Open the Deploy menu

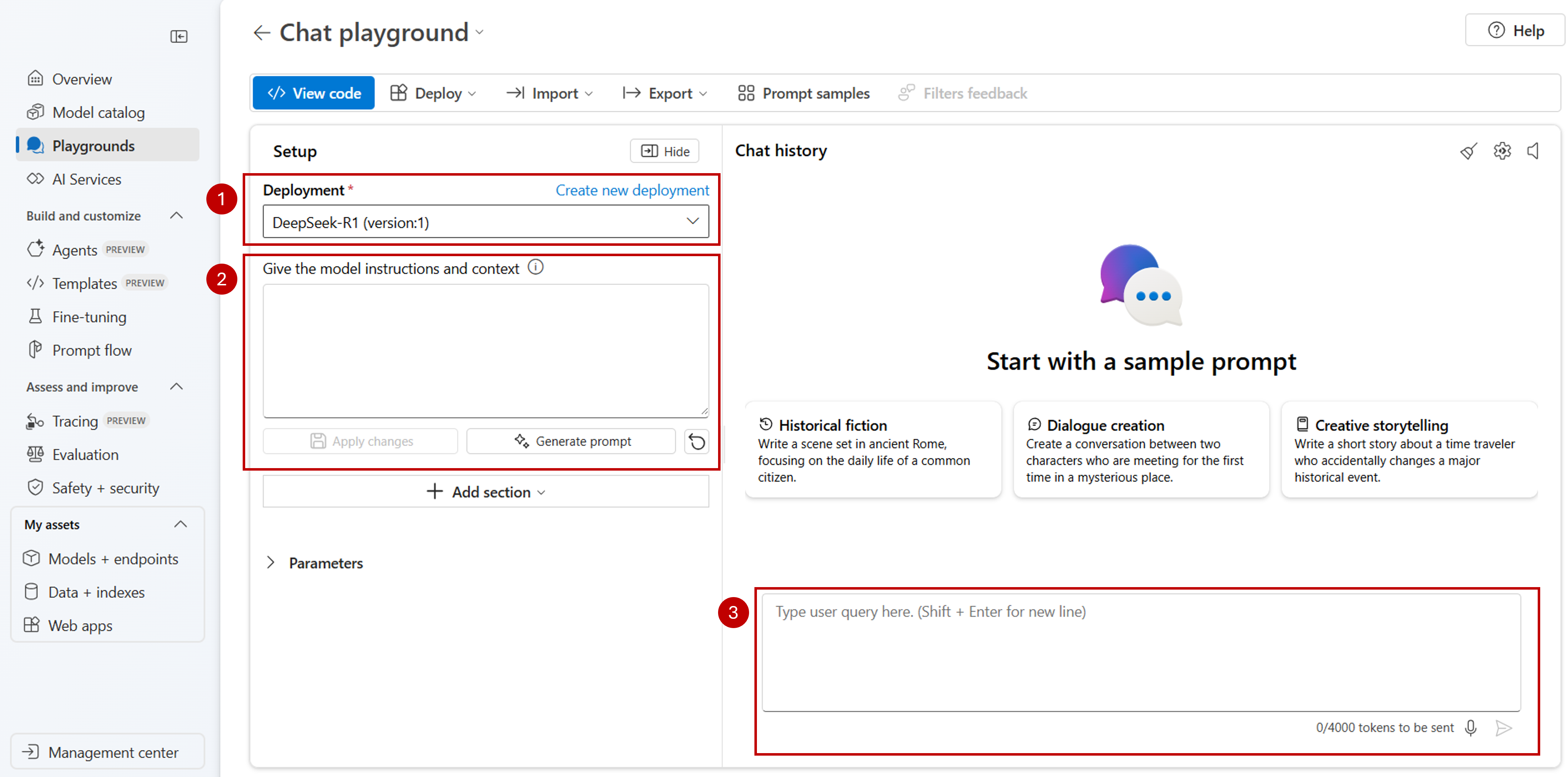click(x=433, y=93)
